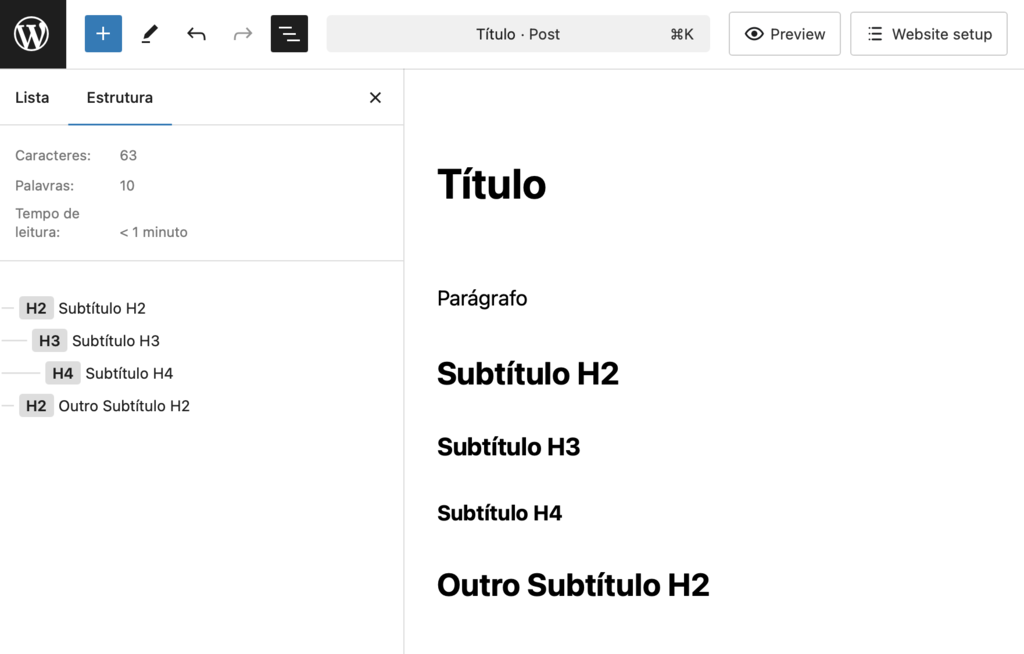This screenshot has height=654, width=1024.
Task: Close the Document Overview panel with the X
Action: pos(375,97)
